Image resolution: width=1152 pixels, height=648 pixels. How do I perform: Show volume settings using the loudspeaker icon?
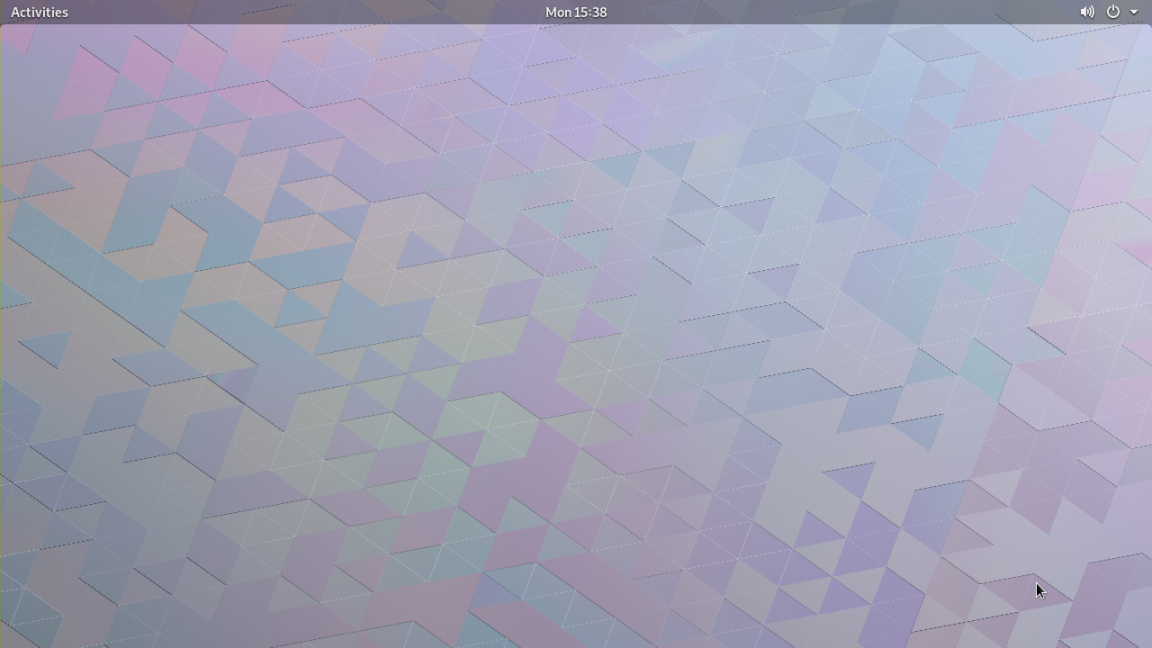point(1086,12)
